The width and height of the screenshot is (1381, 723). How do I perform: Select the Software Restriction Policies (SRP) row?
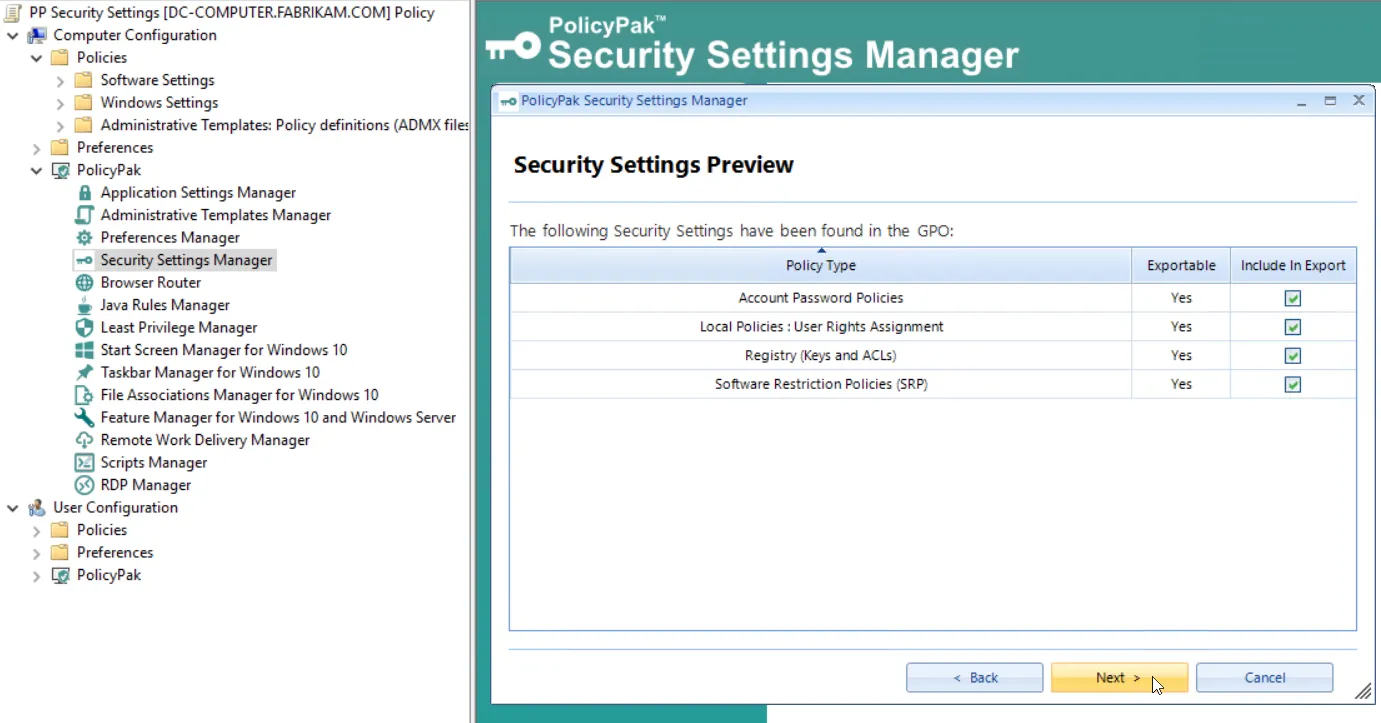(x=933, y=384)
